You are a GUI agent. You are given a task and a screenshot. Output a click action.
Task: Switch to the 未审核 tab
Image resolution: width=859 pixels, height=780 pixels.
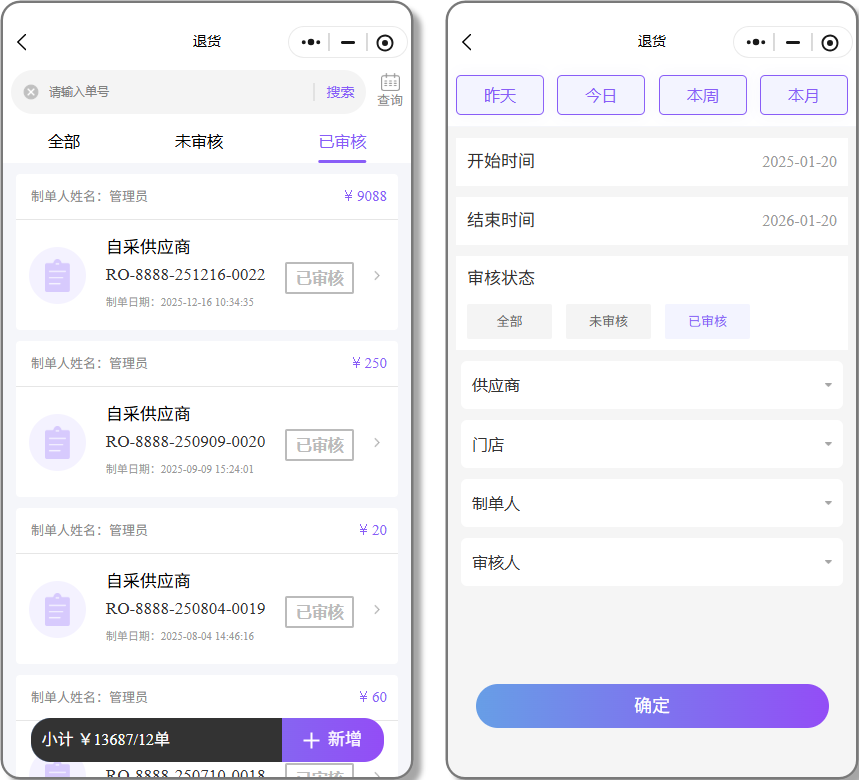coord(199,142)
